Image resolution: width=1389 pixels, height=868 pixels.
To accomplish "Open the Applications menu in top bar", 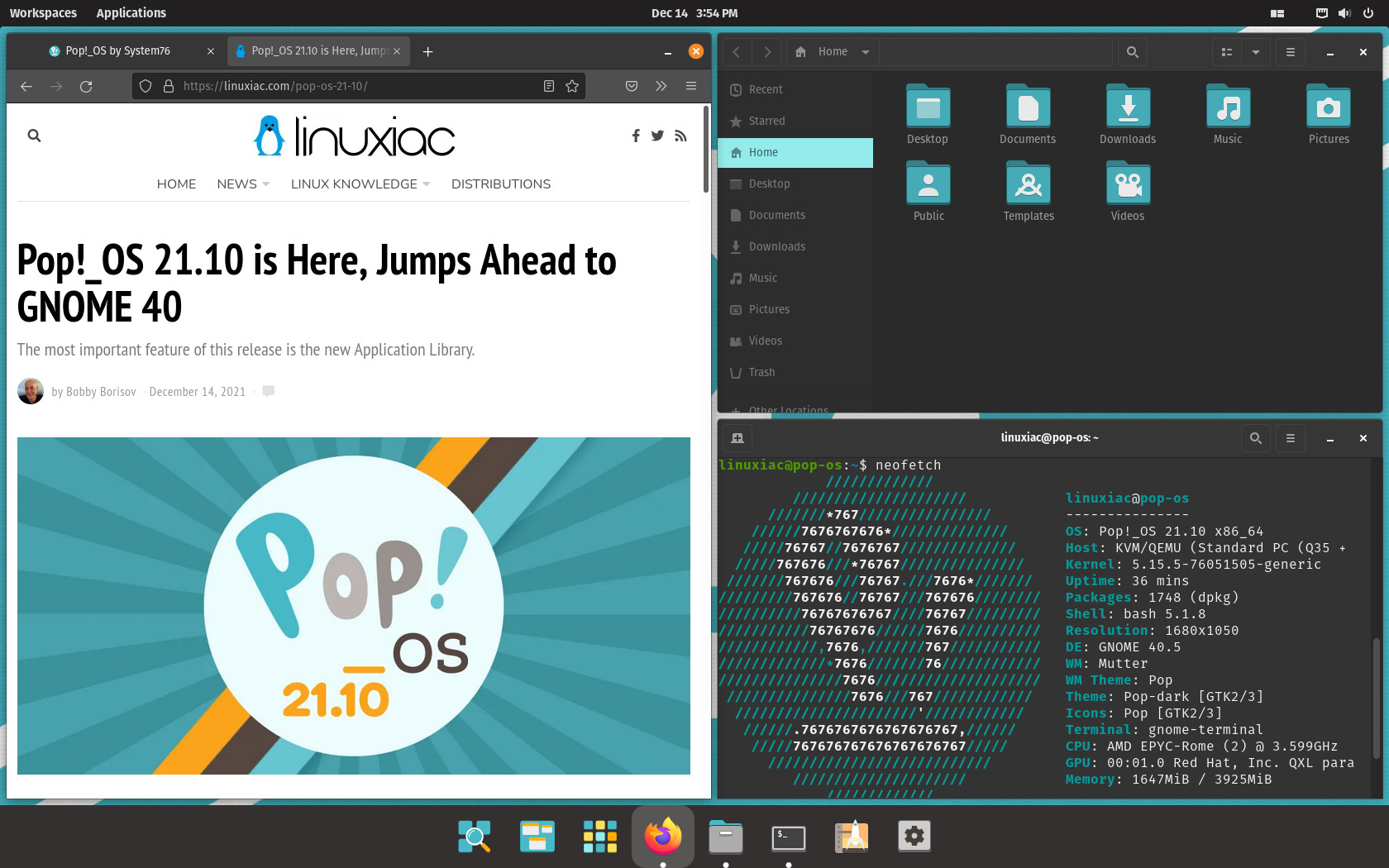I will (x=131, y=13).
